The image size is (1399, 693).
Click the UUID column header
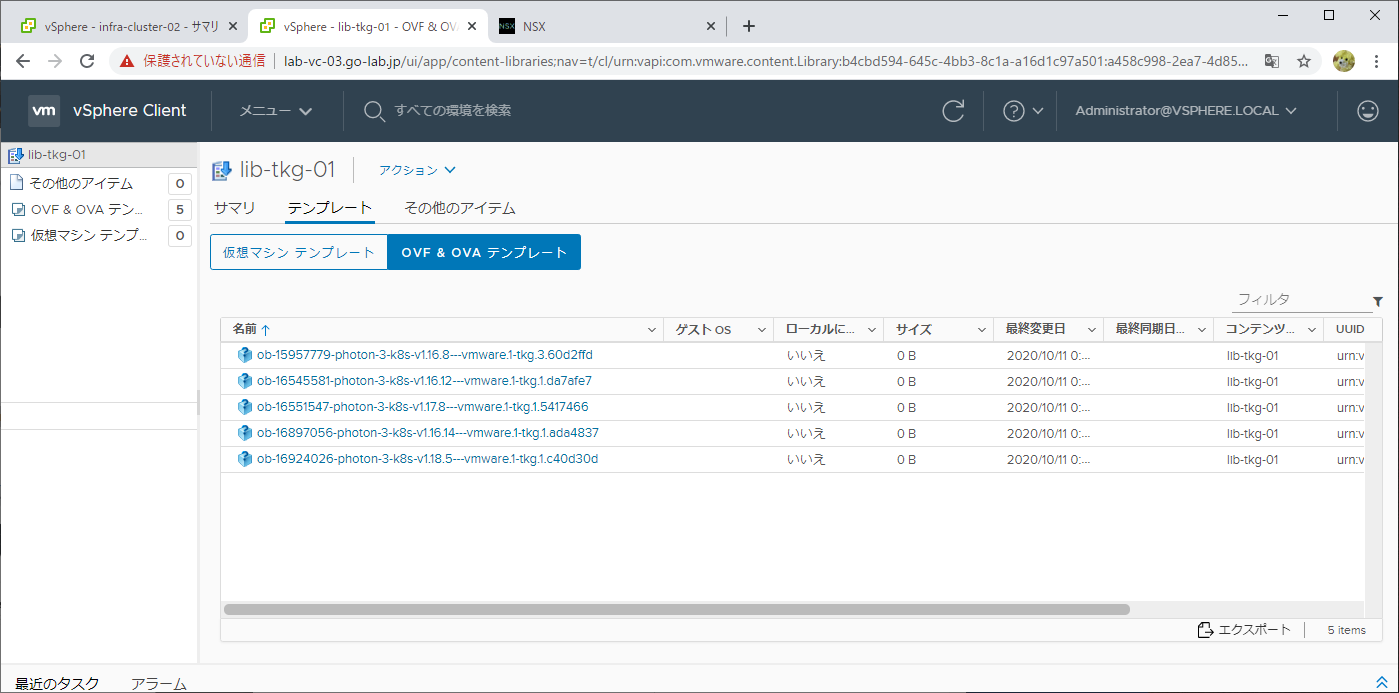(x=1350, y=329)
